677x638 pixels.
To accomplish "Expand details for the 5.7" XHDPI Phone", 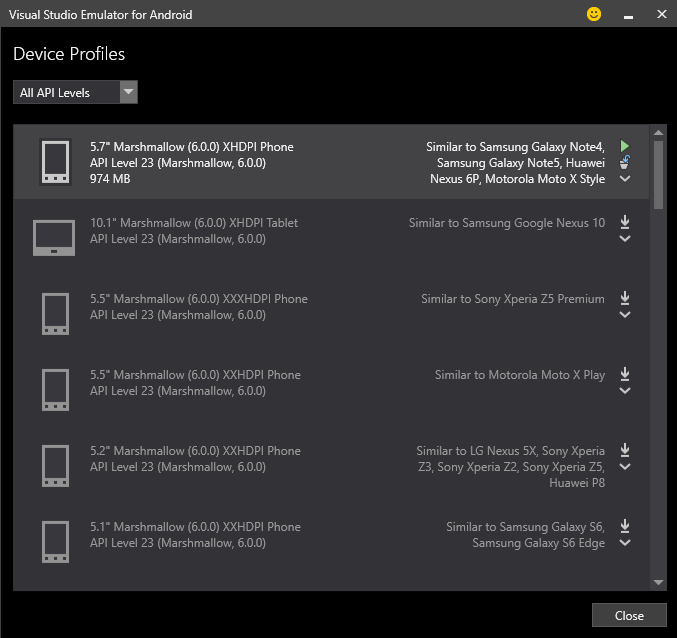I will (625, 179).
